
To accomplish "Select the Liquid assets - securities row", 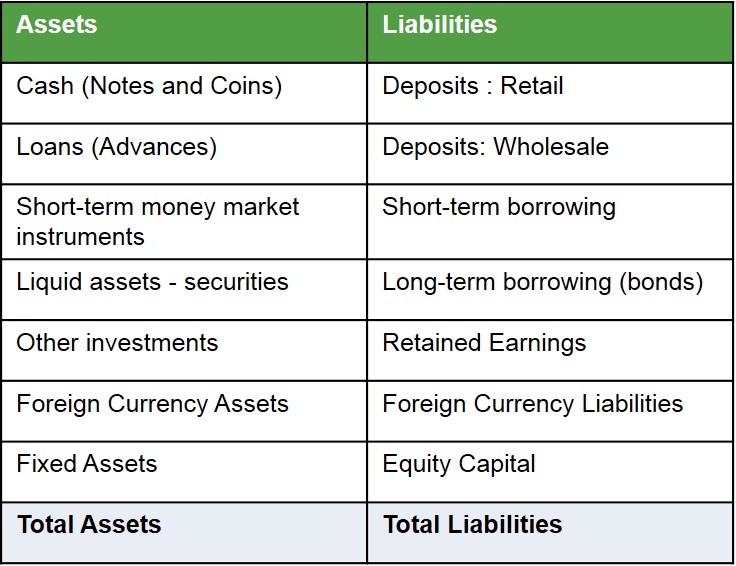I will coord(152,282).
